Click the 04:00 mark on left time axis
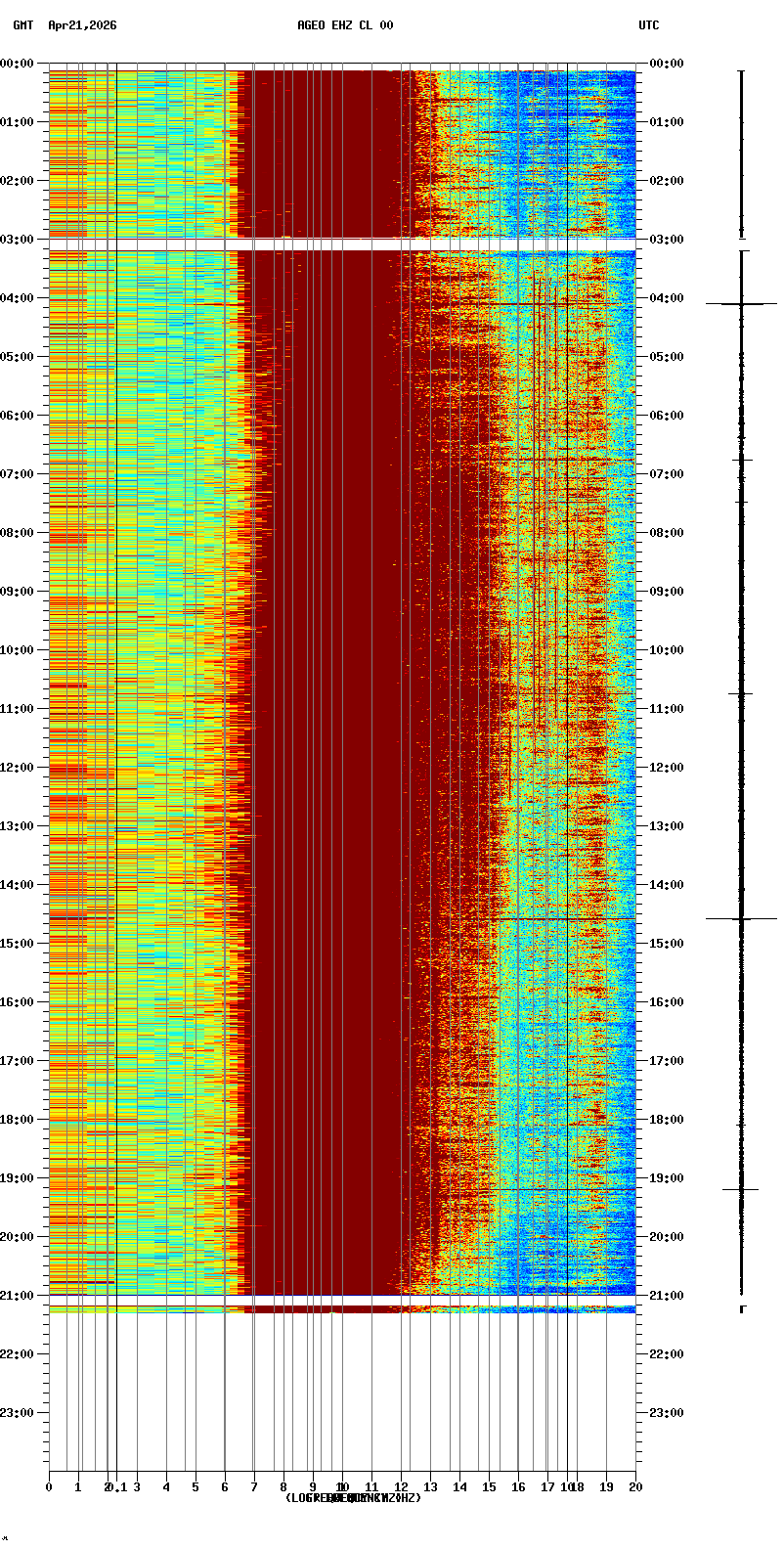Screen dimensions: 784x1549 click(x=18, y=298)
